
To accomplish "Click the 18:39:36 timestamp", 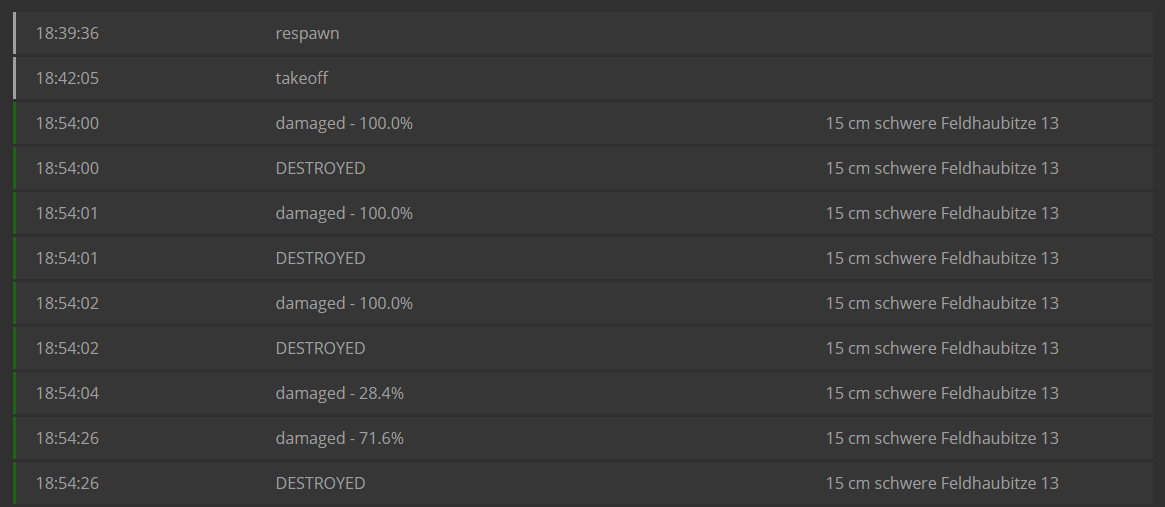I will pos(67,33).
